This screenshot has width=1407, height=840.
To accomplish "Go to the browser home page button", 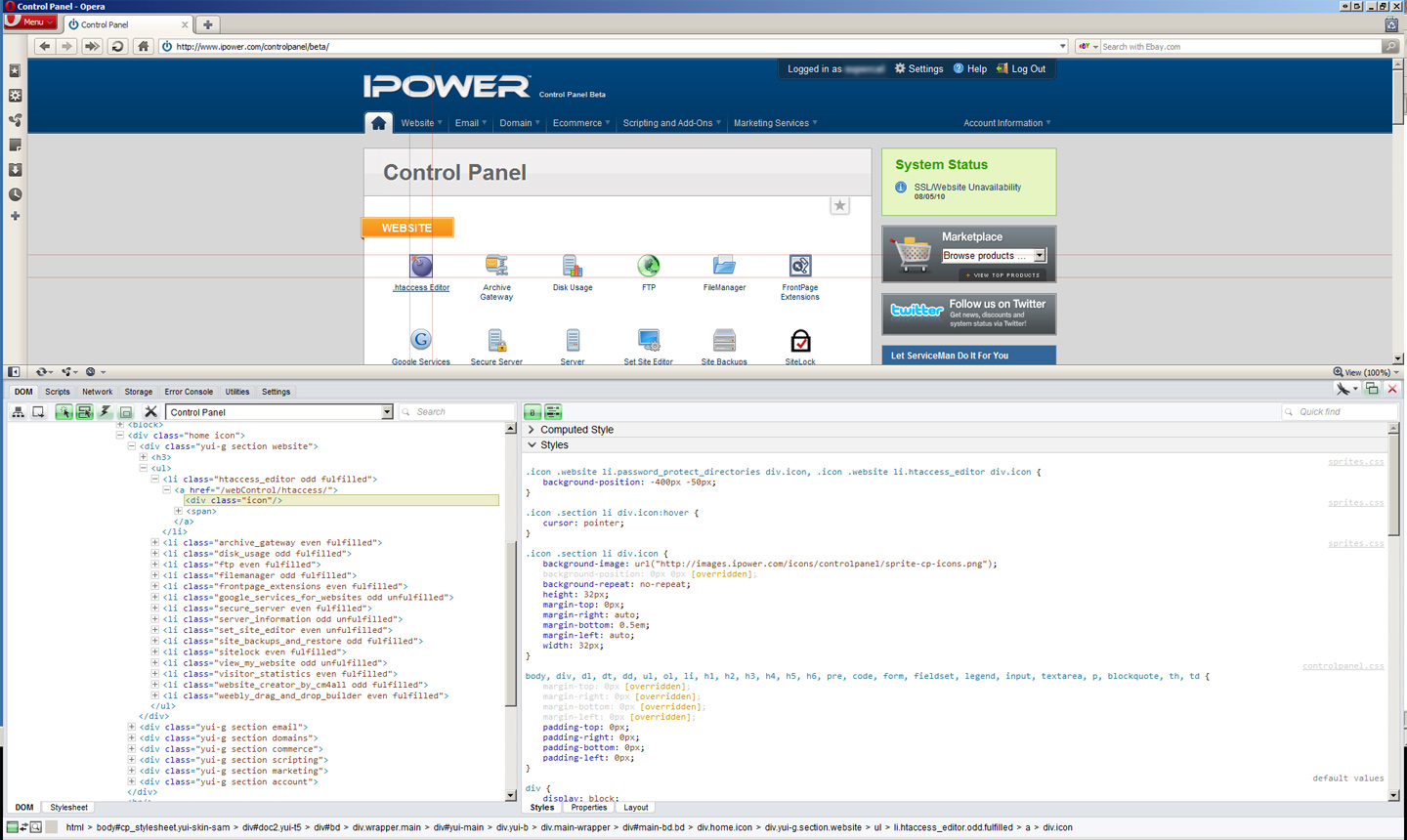I will tap(143, 46).
